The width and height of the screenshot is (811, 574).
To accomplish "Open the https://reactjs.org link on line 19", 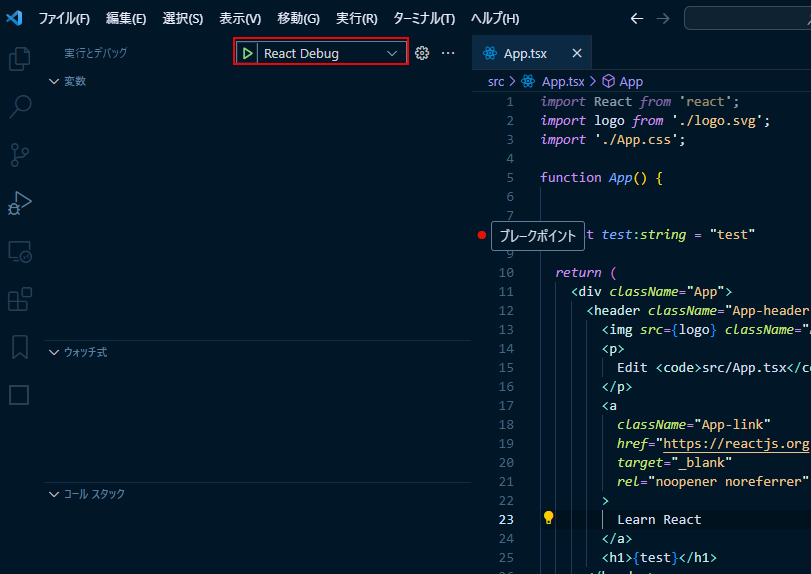I will 735,444.
